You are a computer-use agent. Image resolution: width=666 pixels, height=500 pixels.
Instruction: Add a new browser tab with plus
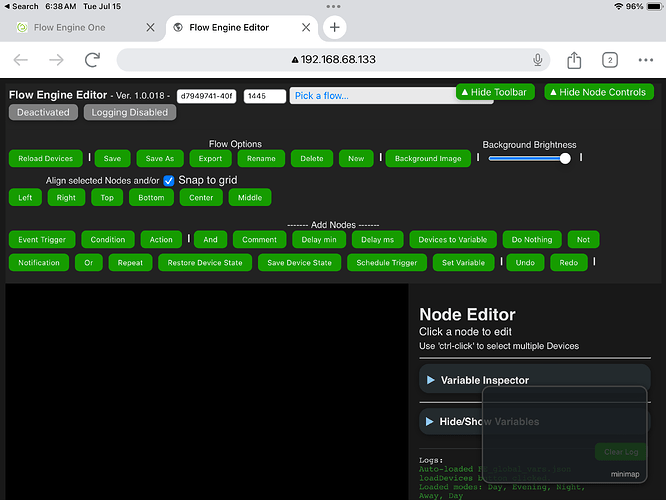(334, 27)
